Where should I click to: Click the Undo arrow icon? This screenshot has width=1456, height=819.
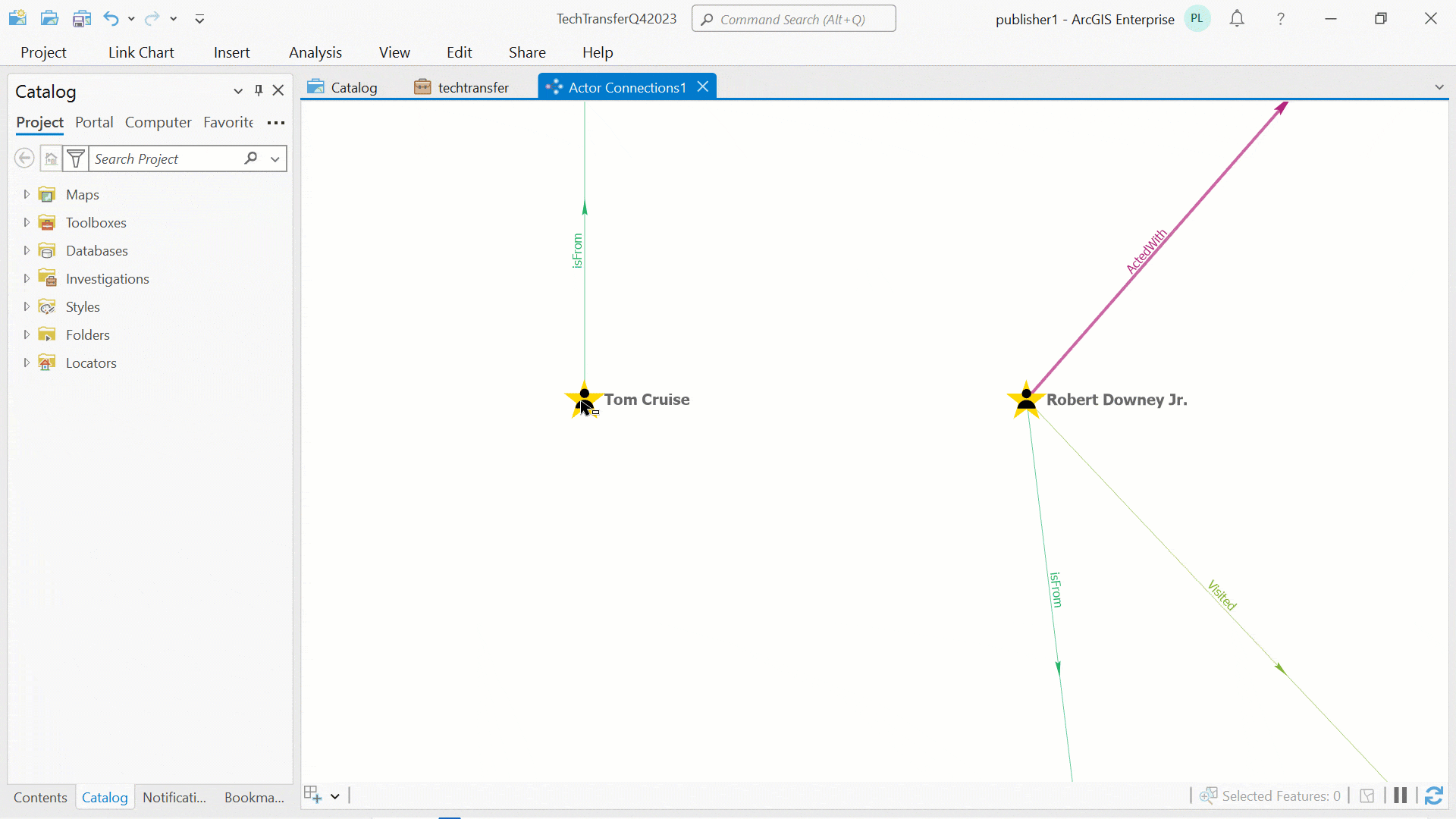pyautogui.click(x=111, y=18)
